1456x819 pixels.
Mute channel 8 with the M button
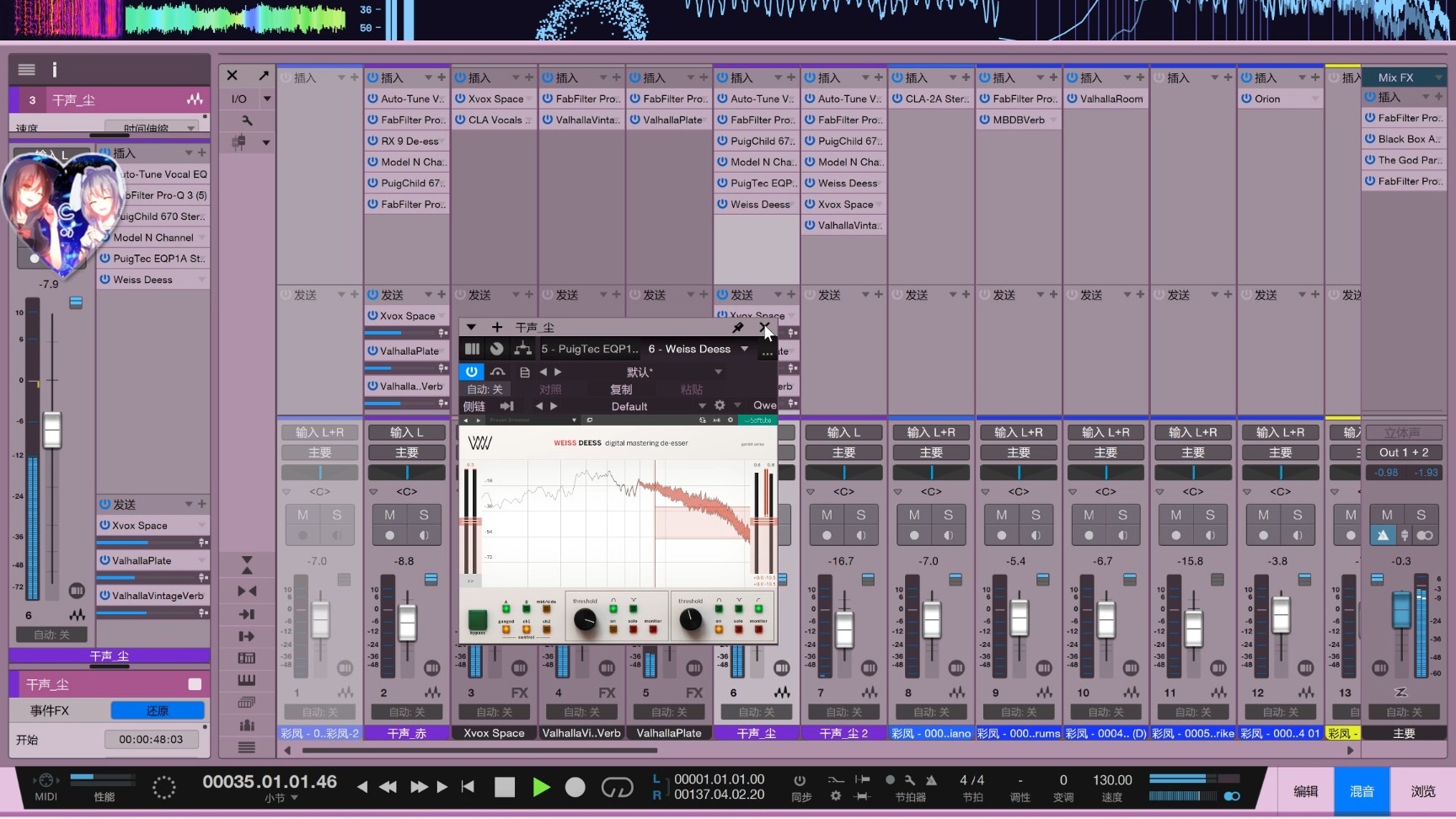coord(914,515)
